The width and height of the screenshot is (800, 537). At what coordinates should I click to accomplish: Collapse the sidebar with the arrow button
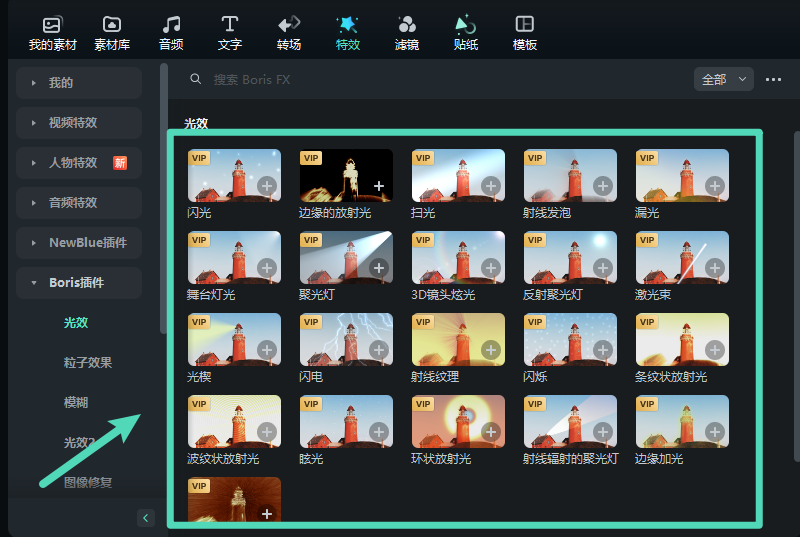coord(146,517)
